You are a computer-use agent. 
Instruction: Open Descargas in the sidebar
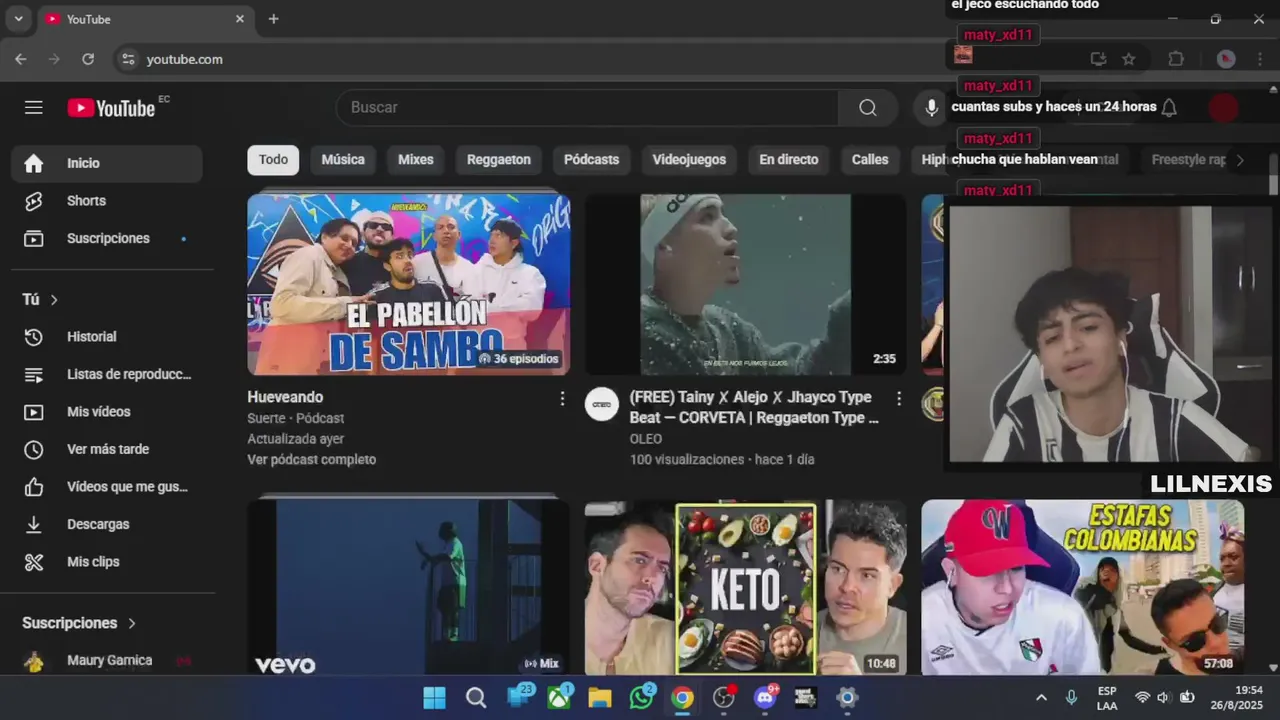point(107,524)
